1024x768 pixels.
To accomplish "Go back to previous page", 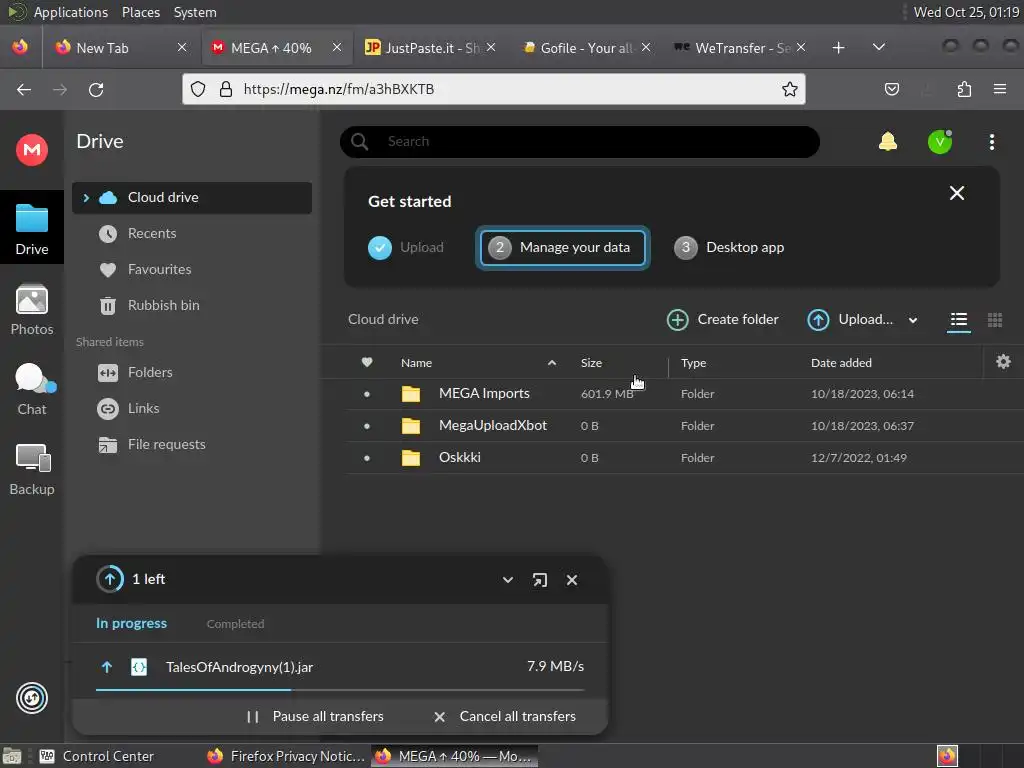I will pos(24,89).
